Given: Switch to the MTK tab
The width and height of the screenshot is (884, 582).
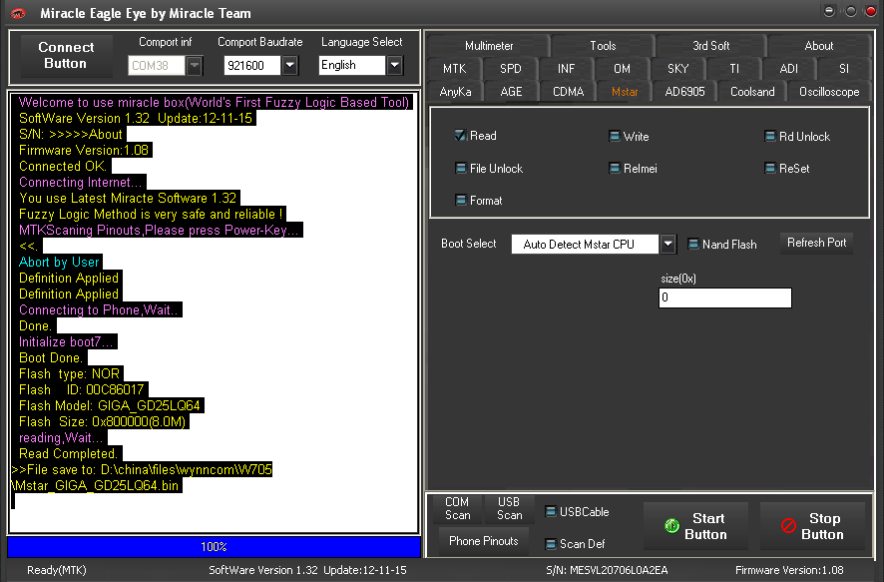Looking at the screenshot, I should 454,69.
